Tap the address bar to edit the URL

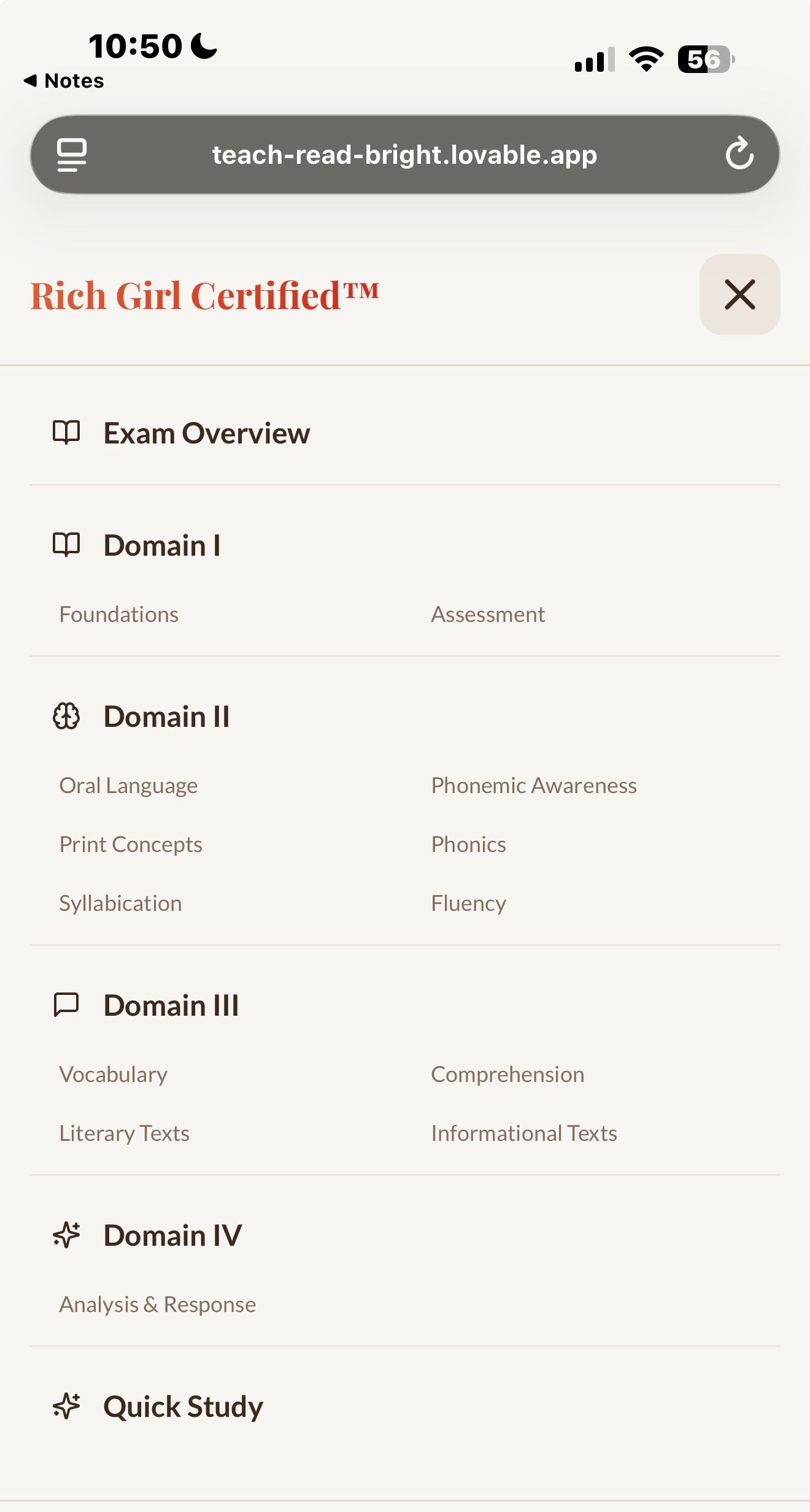click(405, 154)
